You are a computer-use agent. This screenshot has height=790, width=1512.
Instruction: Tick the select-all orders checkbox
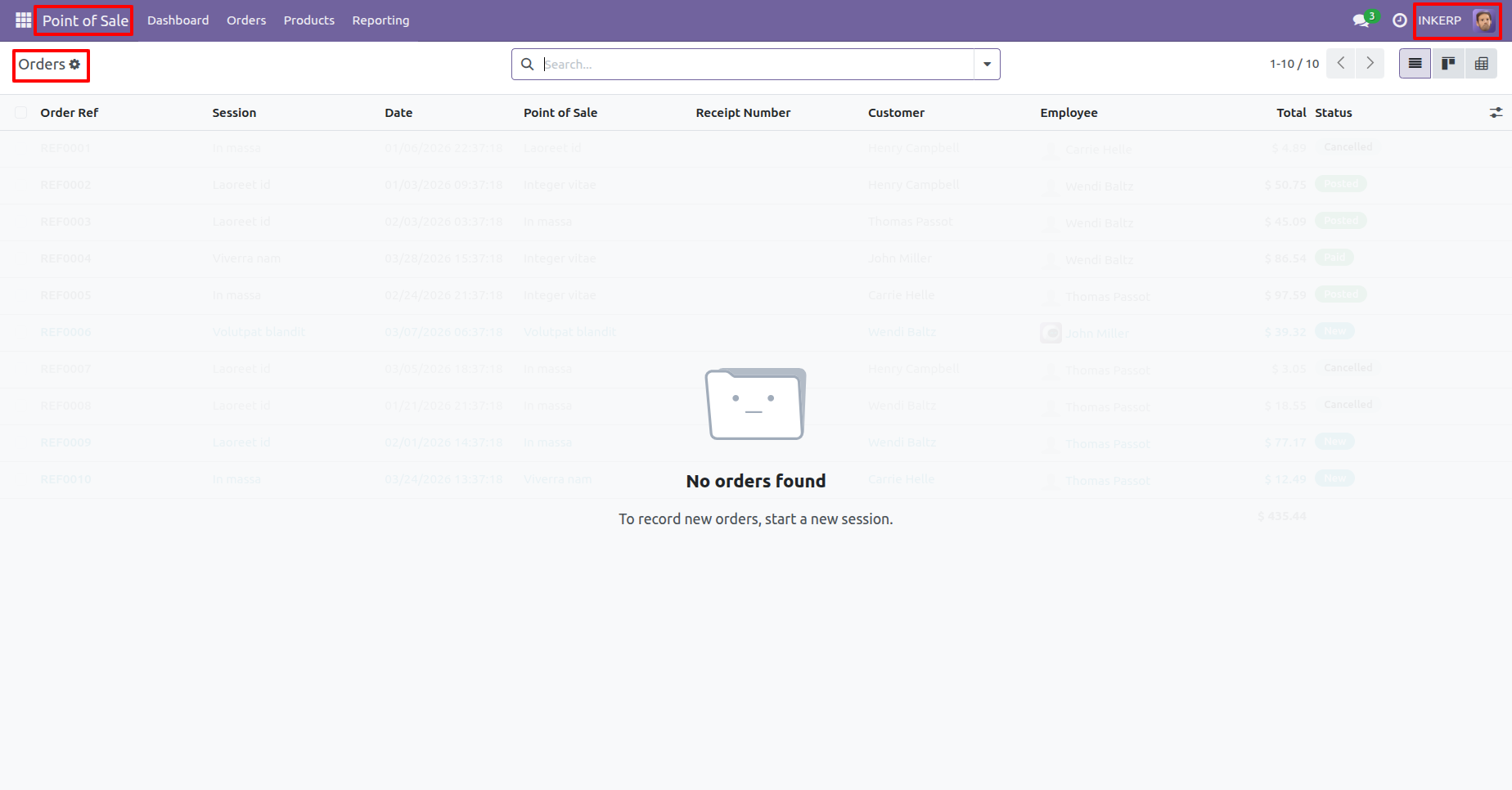(21, 113)
